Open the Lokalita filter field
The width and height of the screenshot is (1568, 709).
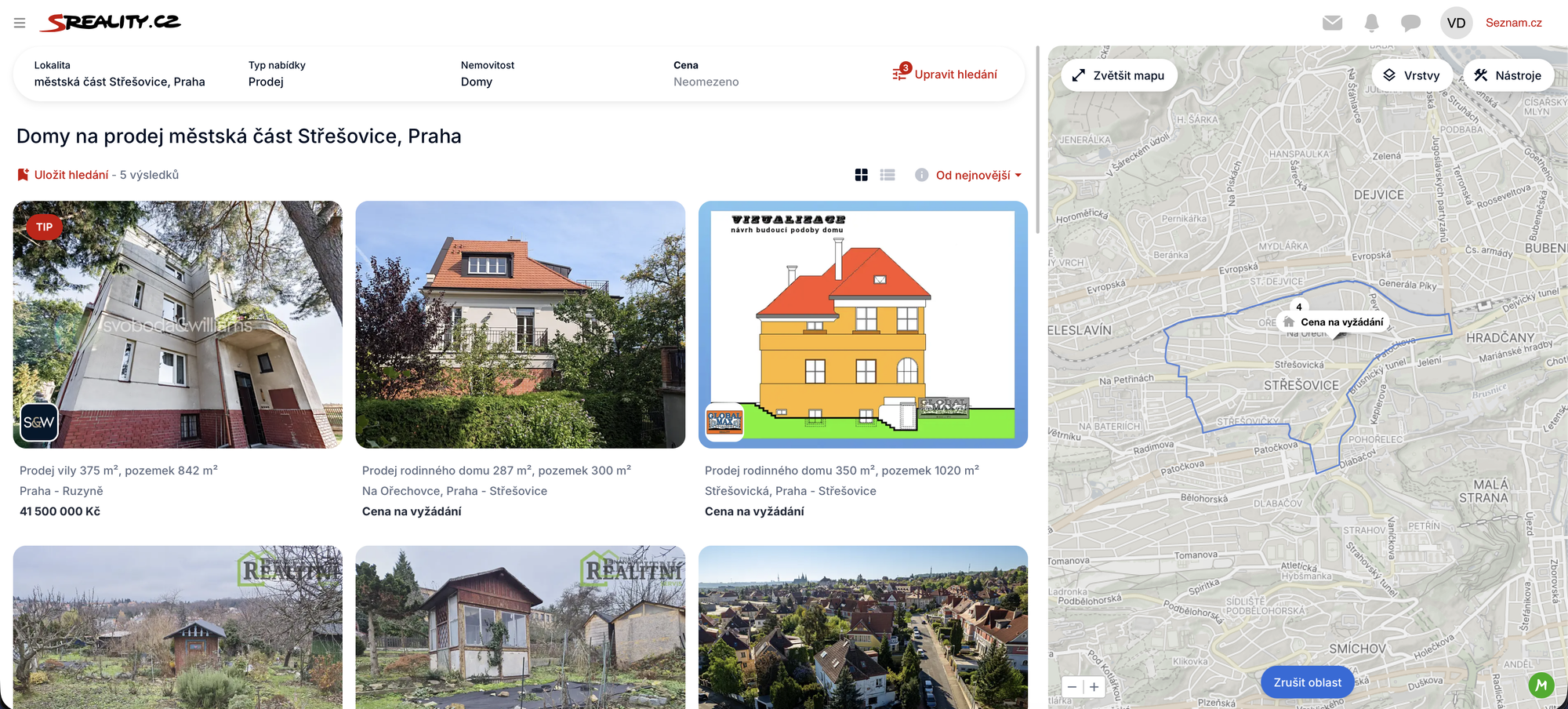119,74
